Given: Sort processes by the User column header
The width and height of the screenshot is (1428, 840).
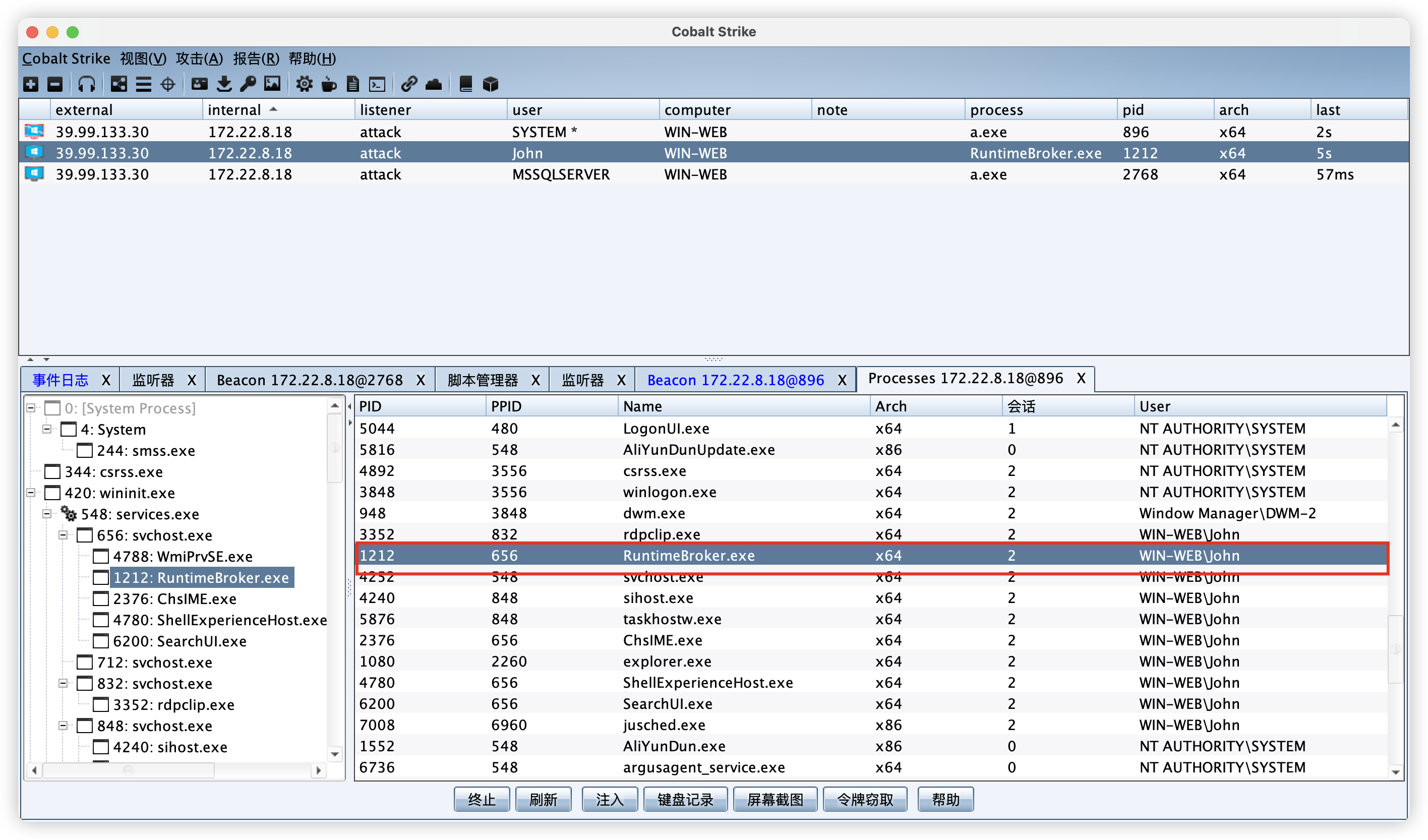Looking at the screenshot, I should click(x=1260, y=406).
